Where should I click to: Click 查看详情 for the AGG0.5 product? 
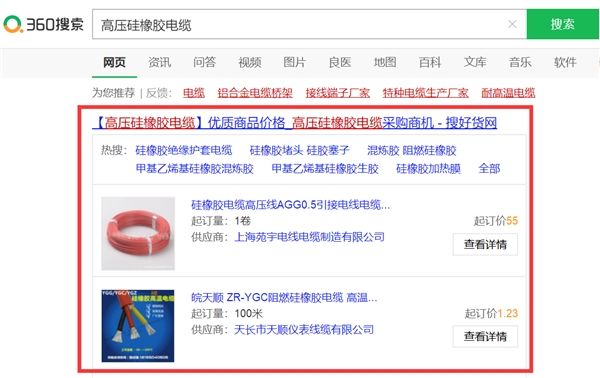485,244
